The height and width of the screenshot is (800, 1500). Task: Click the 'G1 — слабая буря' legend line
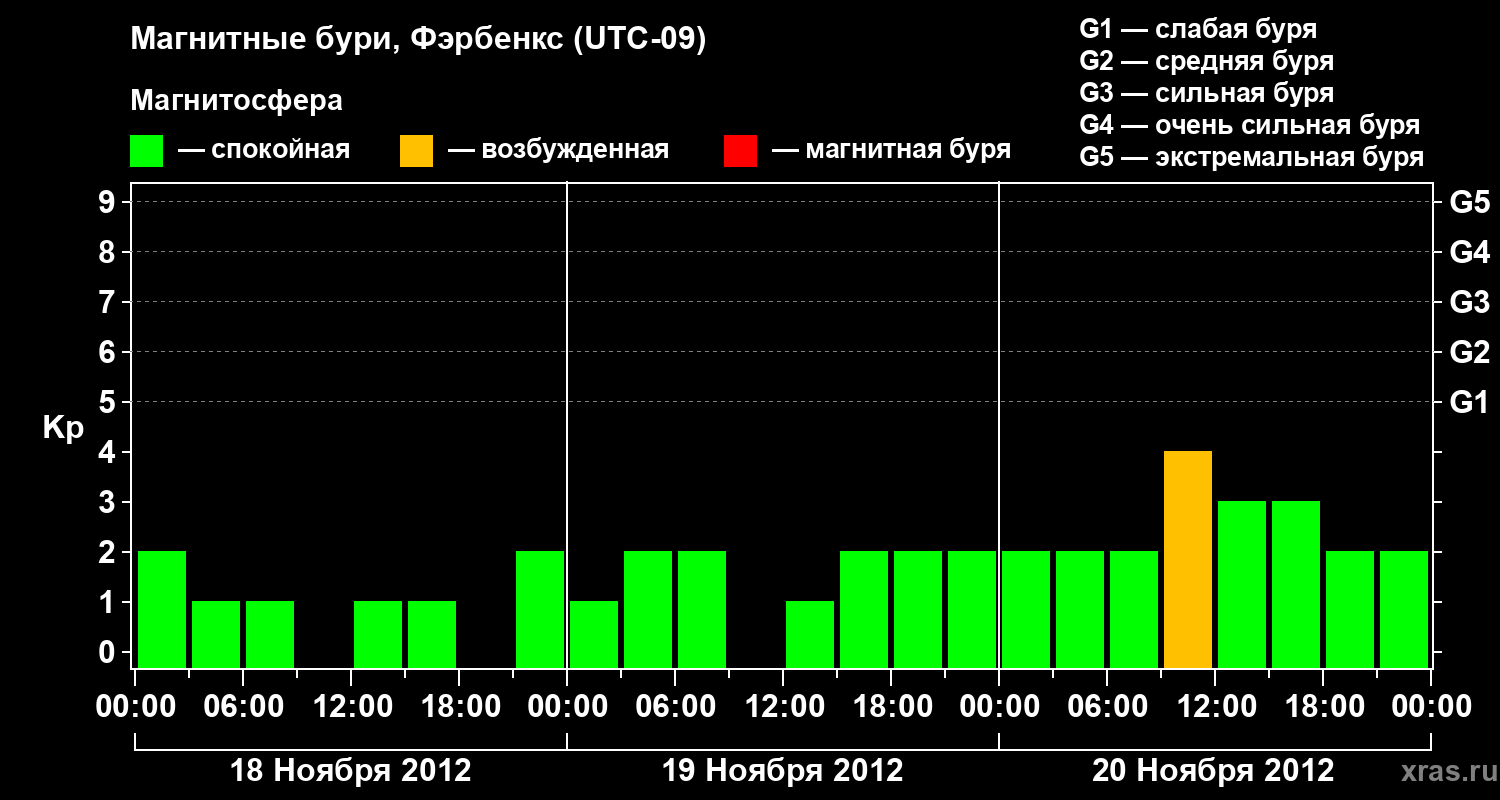tap(1198, 29)
